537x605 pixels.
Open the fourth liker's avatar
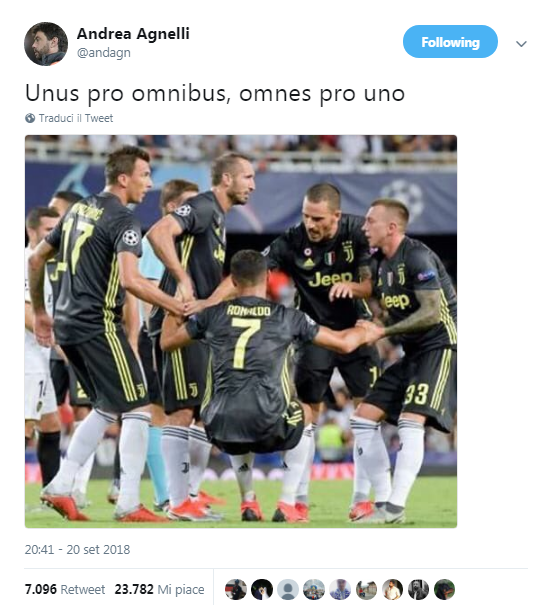click(x=314, y=589)
